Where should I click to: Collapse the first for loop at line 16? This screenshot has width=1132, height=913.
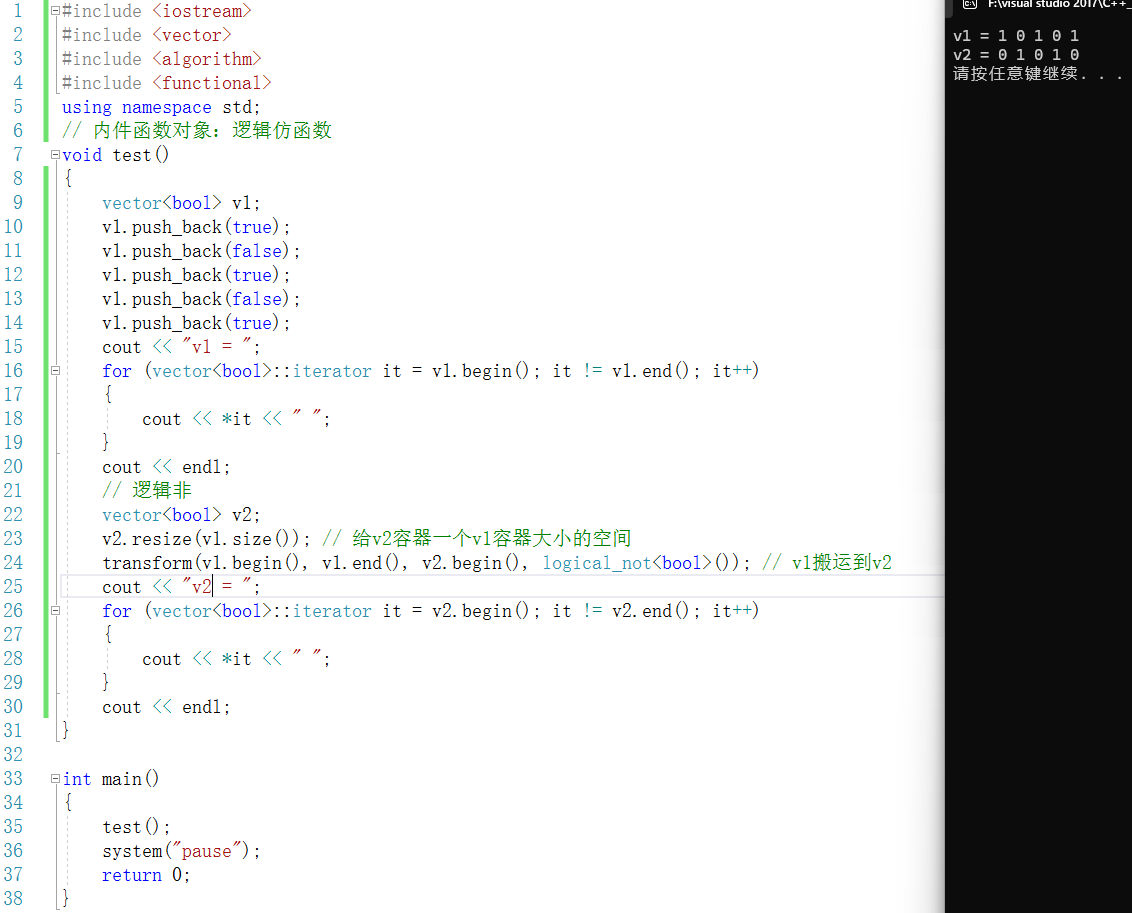[x=55, y=371]
